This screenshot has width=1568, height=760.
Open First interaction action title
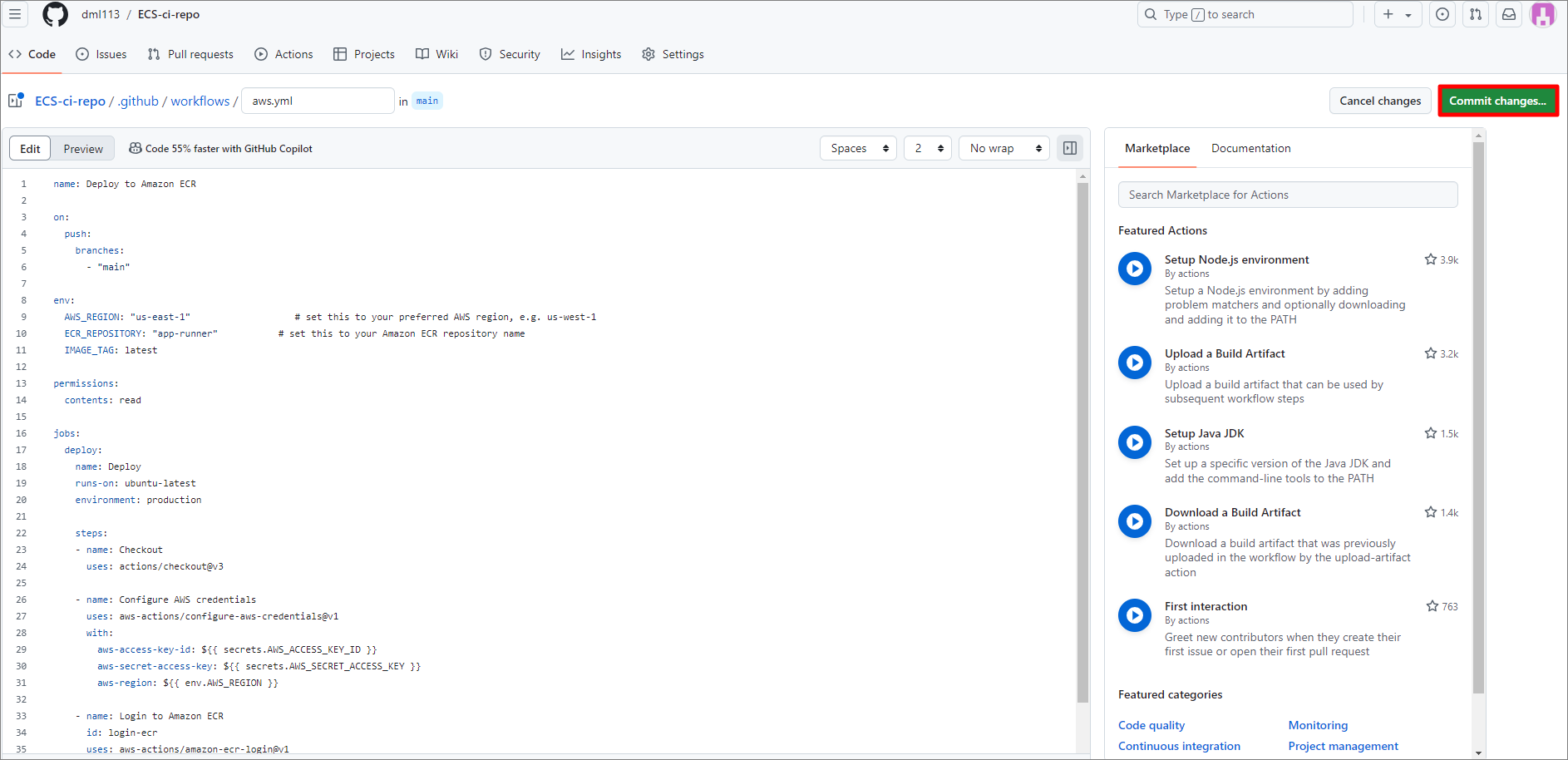click(x=1206, y=606)
